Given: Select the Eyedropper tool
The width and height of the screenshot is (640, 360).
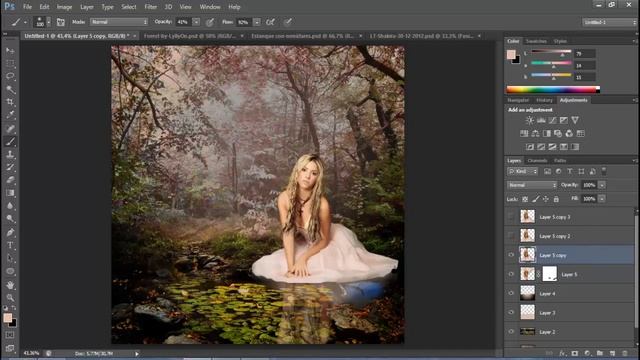Looking at the screenshot, I should tap(10, 115).
